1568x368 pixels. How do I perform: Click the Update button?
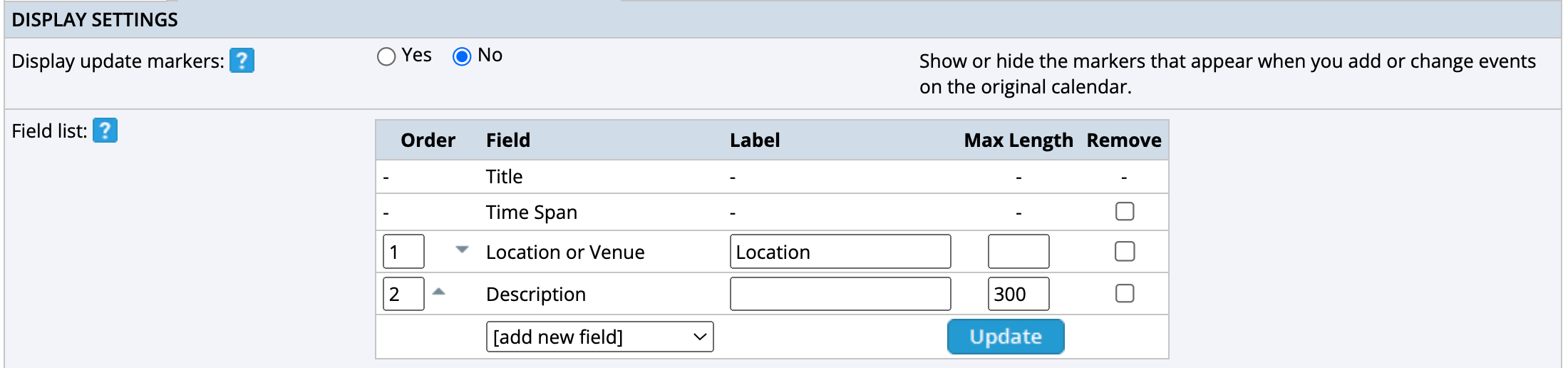pos(1005,337)
